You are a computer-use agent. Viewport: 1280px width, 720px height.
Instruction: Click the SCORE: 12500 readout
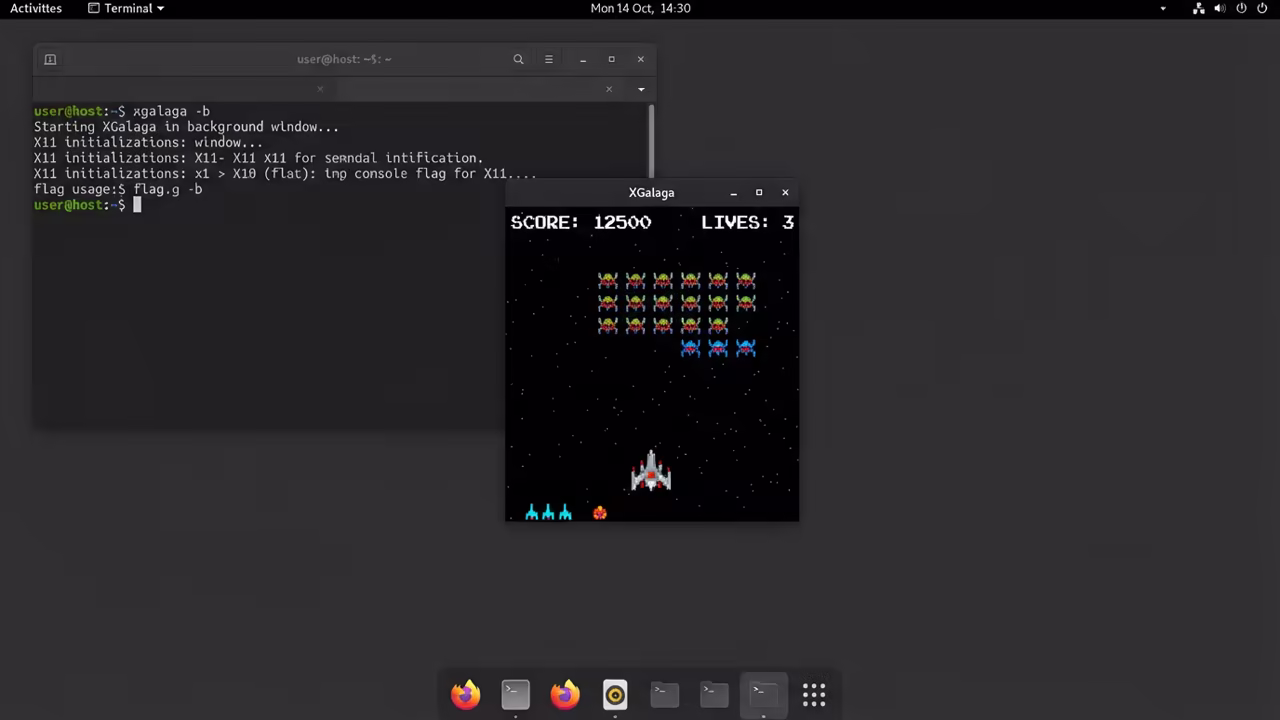tap(581, 222)
